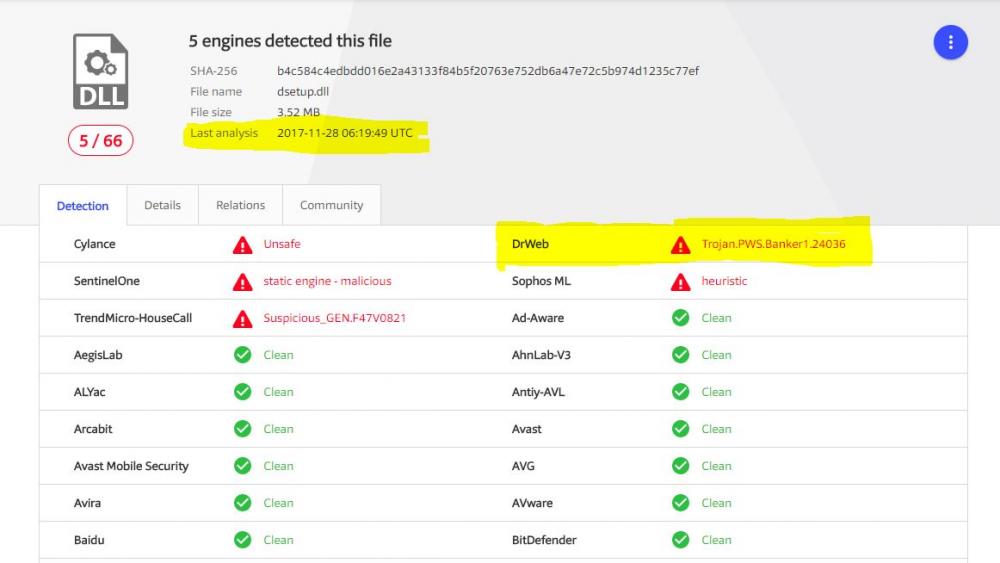Viewport: 1000px width, 563px height.
Task: Click the DLL file type icon
Action: tap(100, 71)
